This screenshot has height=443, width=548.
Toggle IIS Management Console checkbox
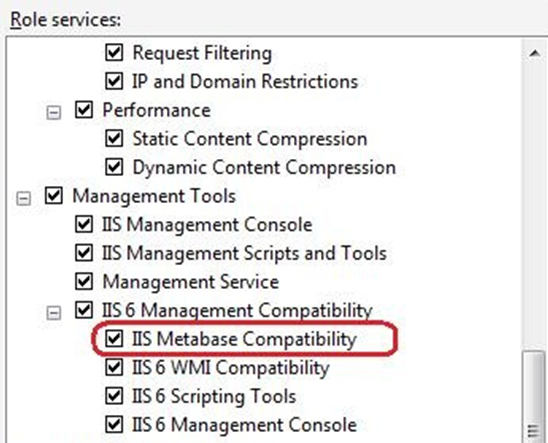84,224
